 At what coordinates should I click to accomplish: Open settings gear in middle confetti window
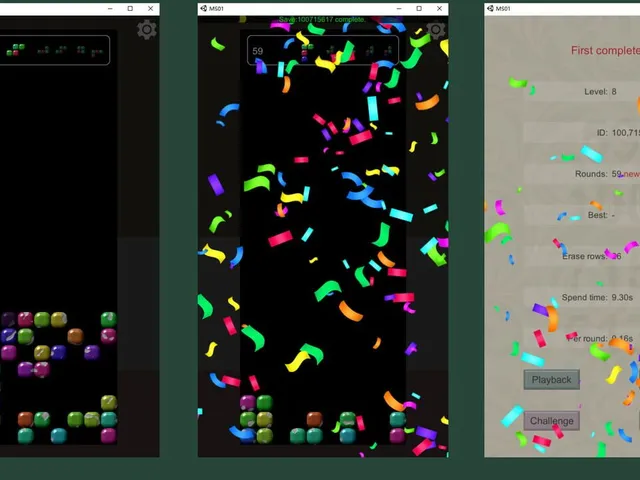pyautogui.click(x=436, y=29)
